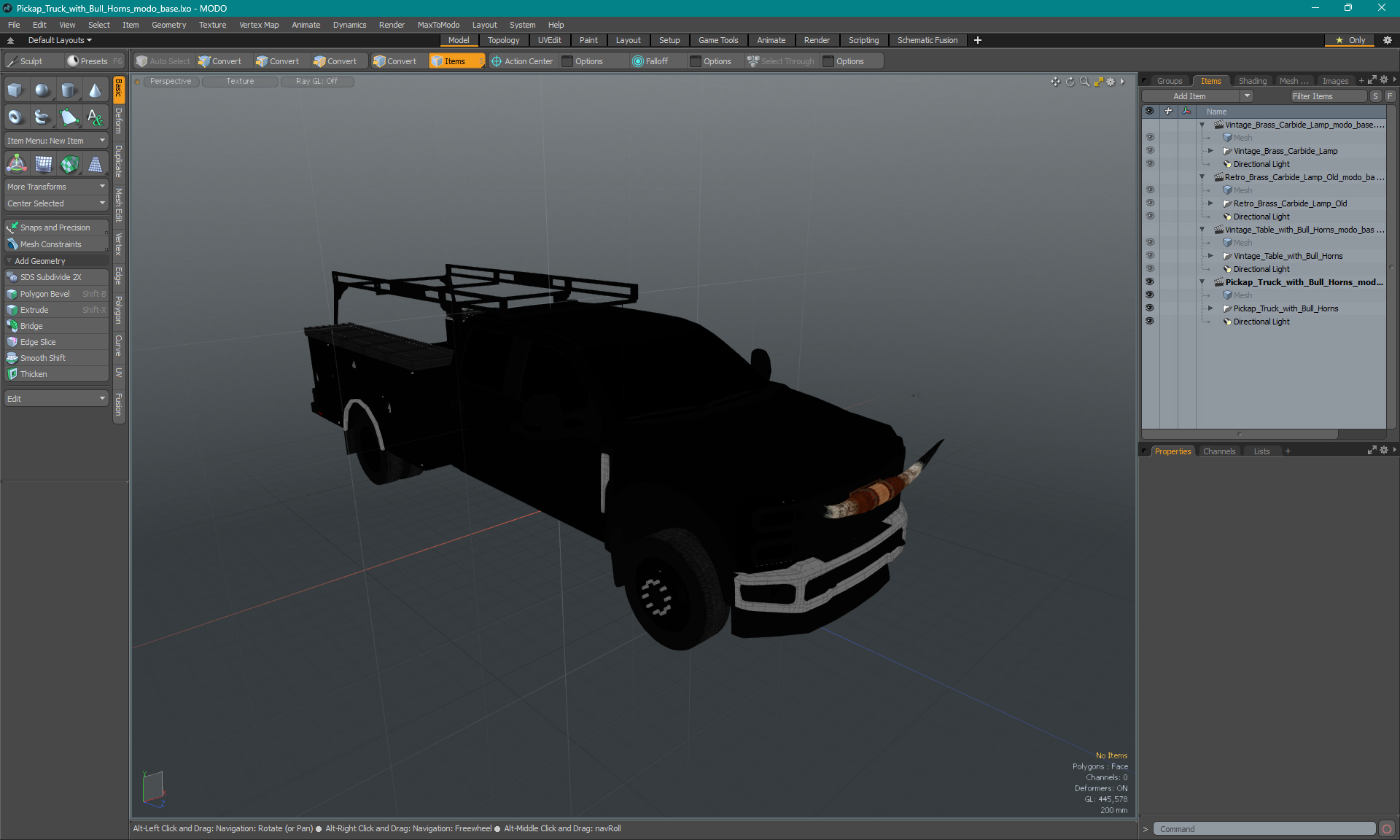Activate the Taper tool icon
The height and width of the screenshot is (840, 1400).
pyautogui.click(x=96, y=164)
